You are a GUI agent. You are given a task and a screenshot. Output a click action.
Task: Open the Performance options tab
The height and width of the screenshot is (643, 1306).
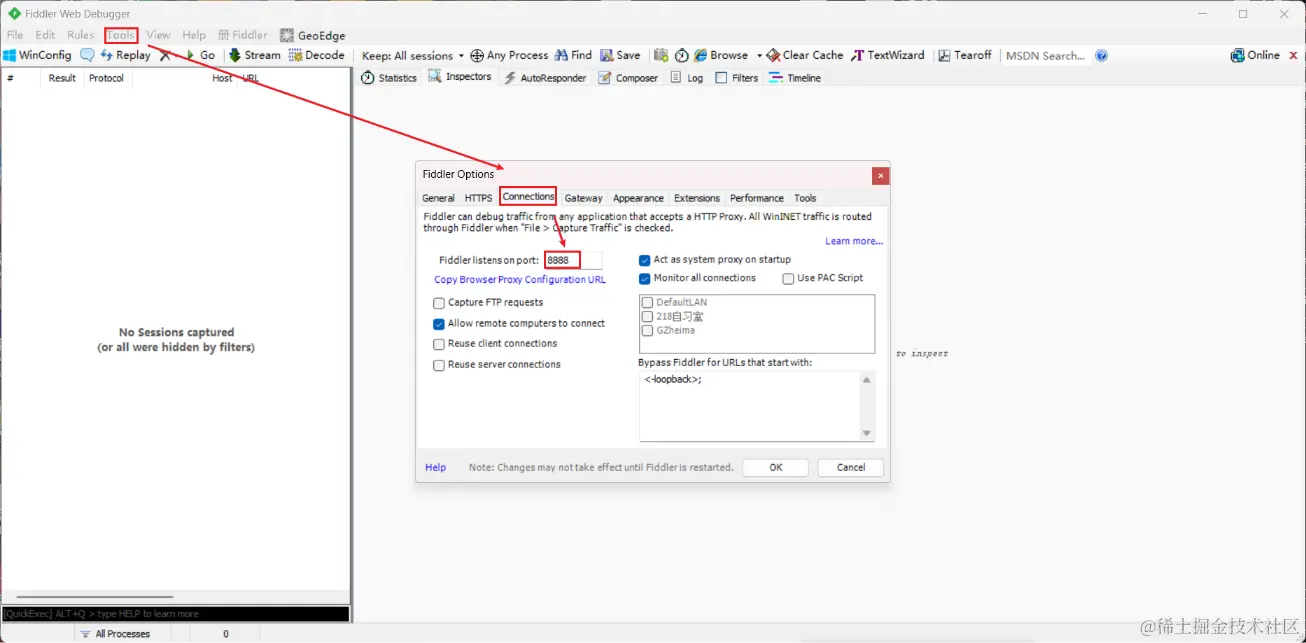tap(757, 198)
